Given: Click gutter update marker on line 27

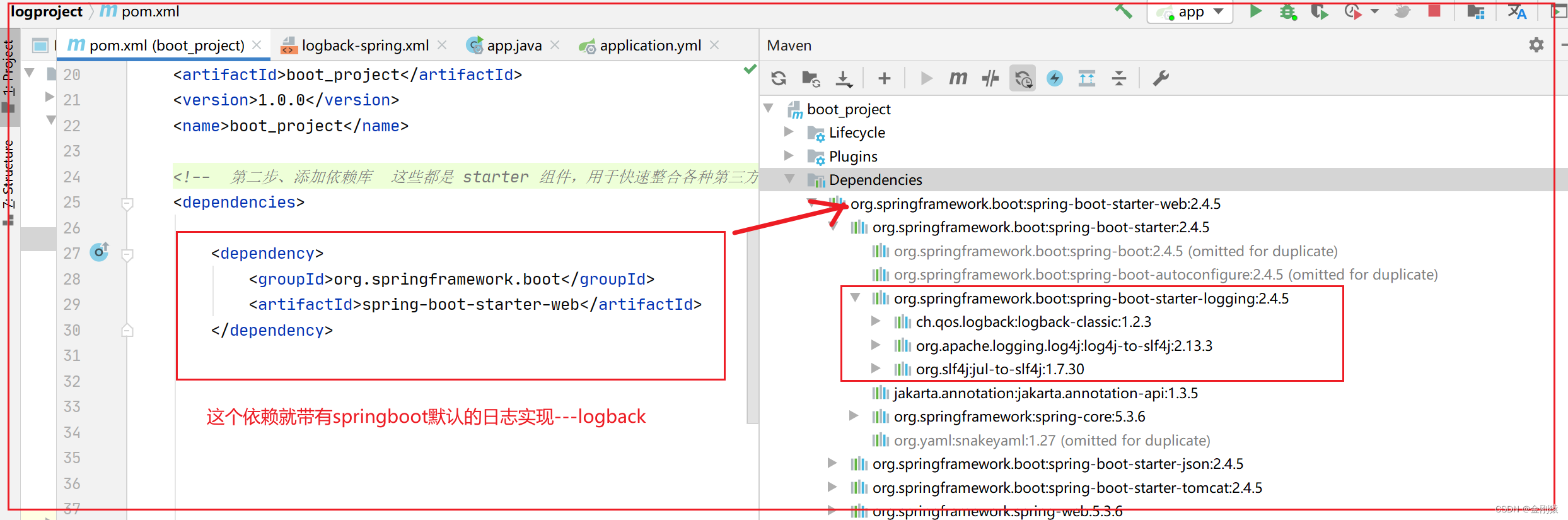Looking at the screenshot, I should click(100, 252).
